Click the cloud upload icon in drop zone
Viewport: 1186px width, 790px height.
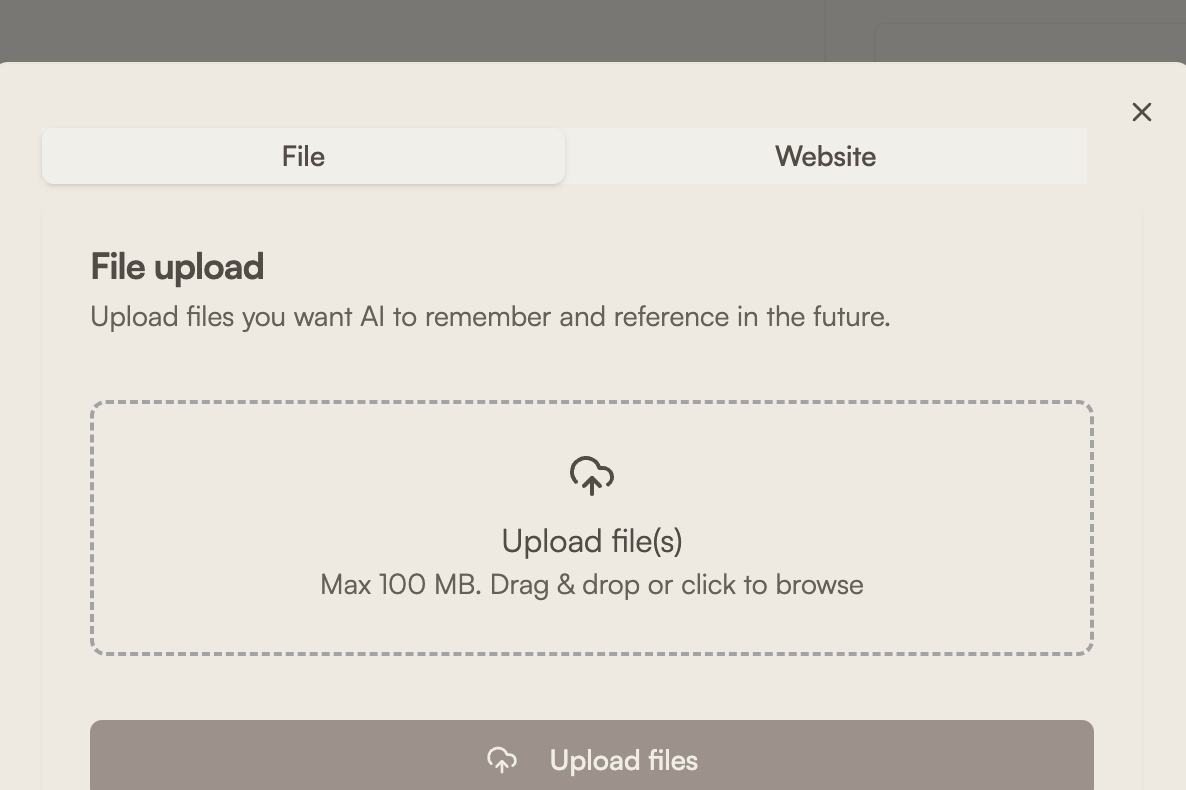[x=592, y=476]
